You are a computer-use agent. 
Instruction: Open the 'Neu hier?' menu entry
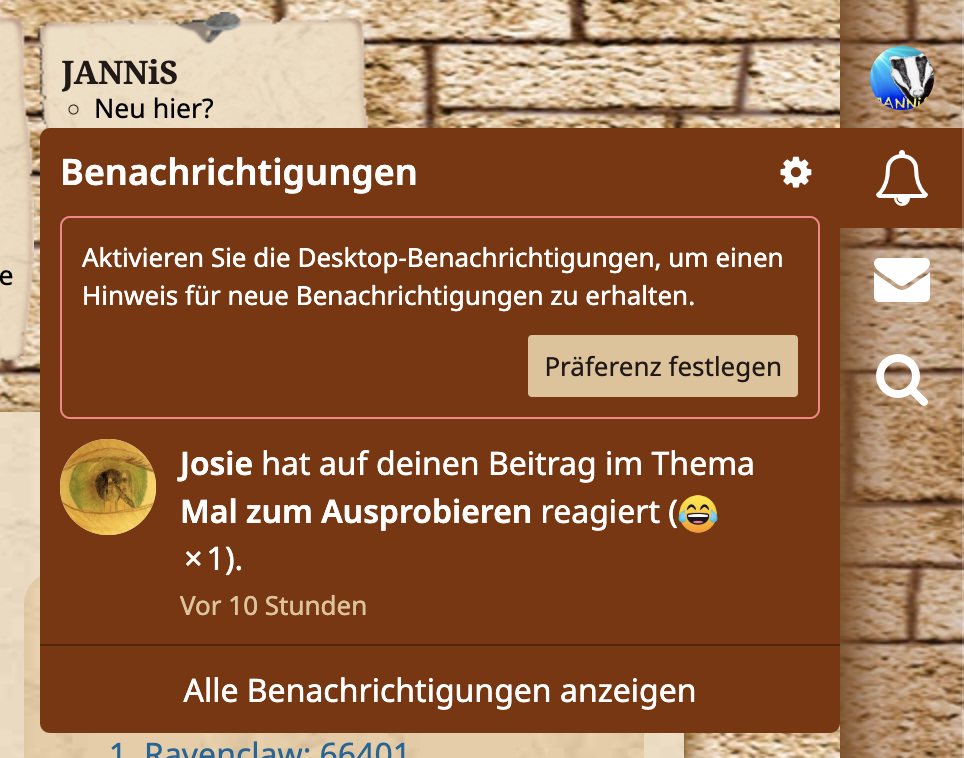pyautogui.click(x=154, y=109)
